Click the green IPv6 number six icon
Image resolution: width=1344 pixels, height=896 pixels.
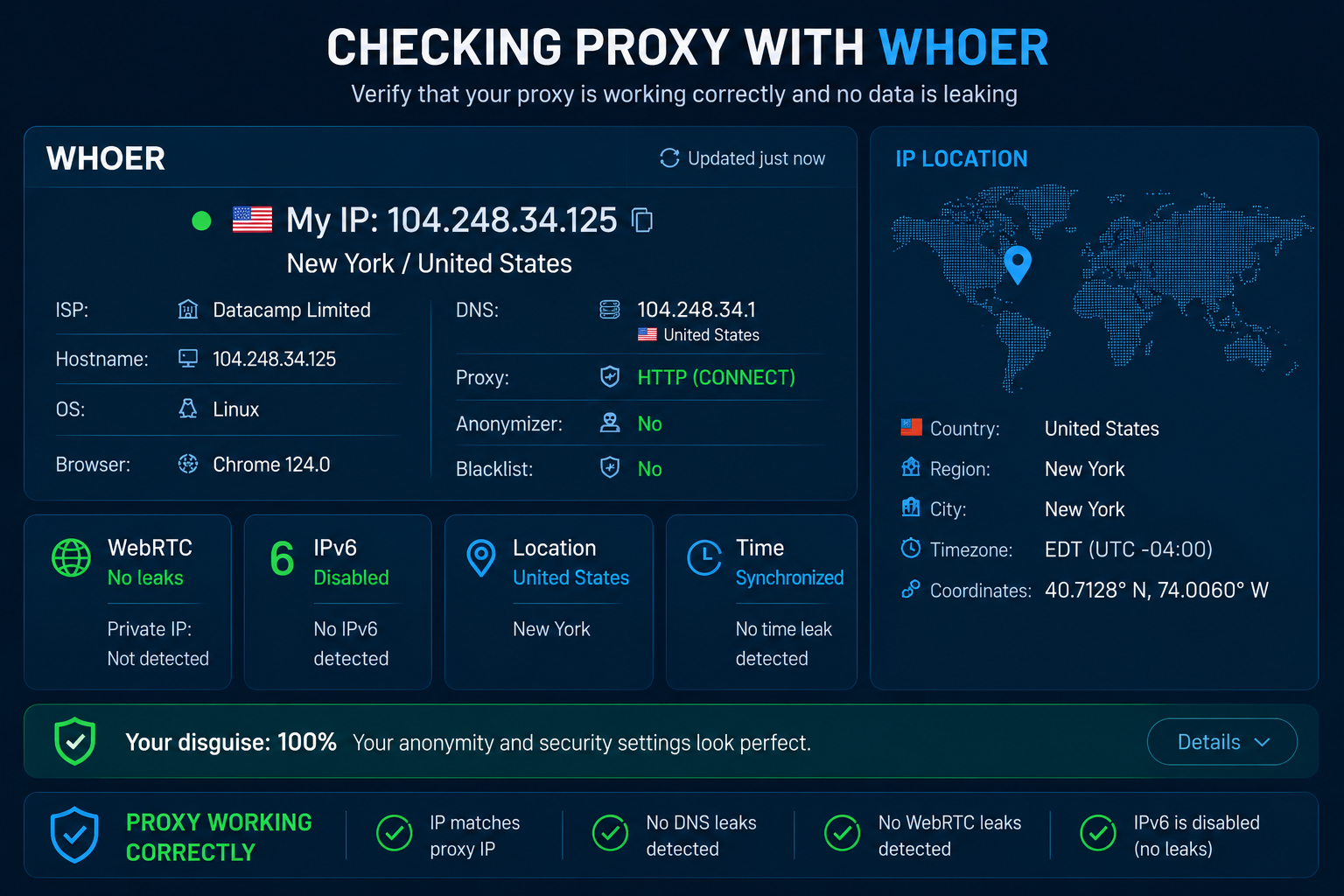tap(282, 558)
